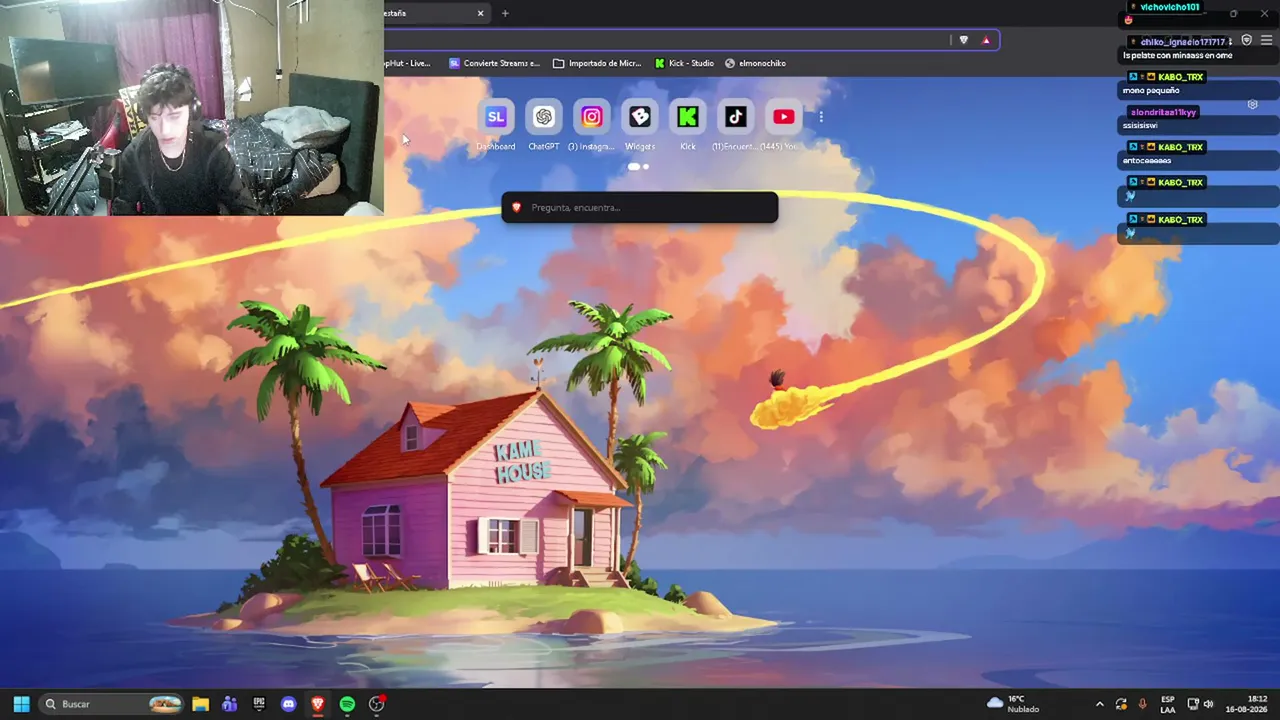Screen dimensions: 1280x720
Task: Open the new tab page customize gear icon
Action: tap(1252, 104)
